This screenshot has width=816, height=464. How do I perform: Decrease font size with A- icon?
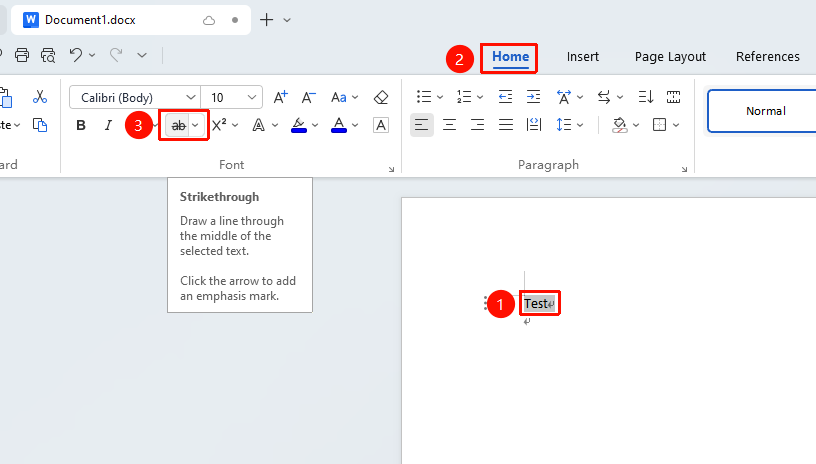coord(309,97)
